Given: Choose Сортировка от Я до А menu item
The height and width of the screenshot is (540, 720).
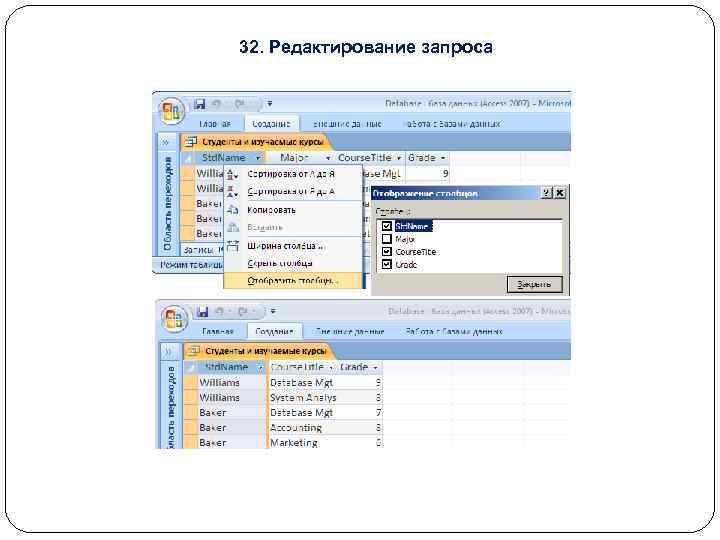Looking at the screenshot, I should coord(293,191).
